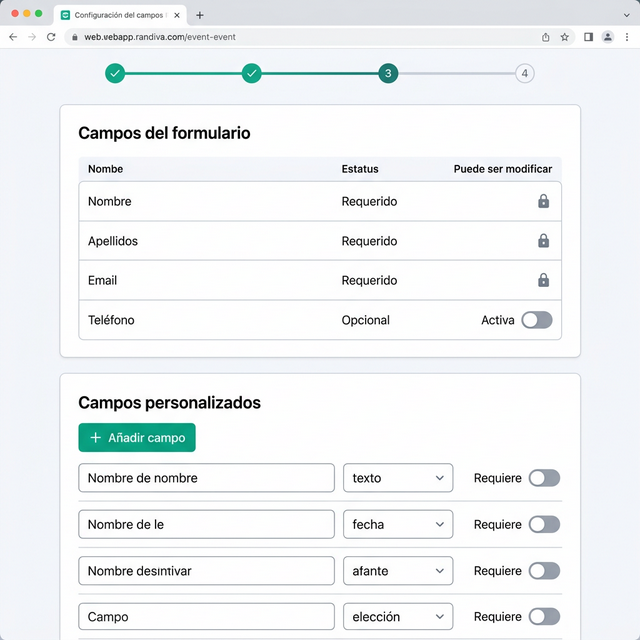Go to second completed step checkmark

(251, 73)
